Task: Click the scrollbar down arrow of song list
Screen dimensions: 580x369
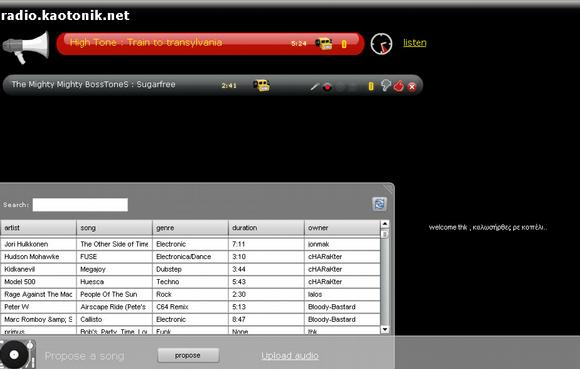Action: tap(385, 329)
